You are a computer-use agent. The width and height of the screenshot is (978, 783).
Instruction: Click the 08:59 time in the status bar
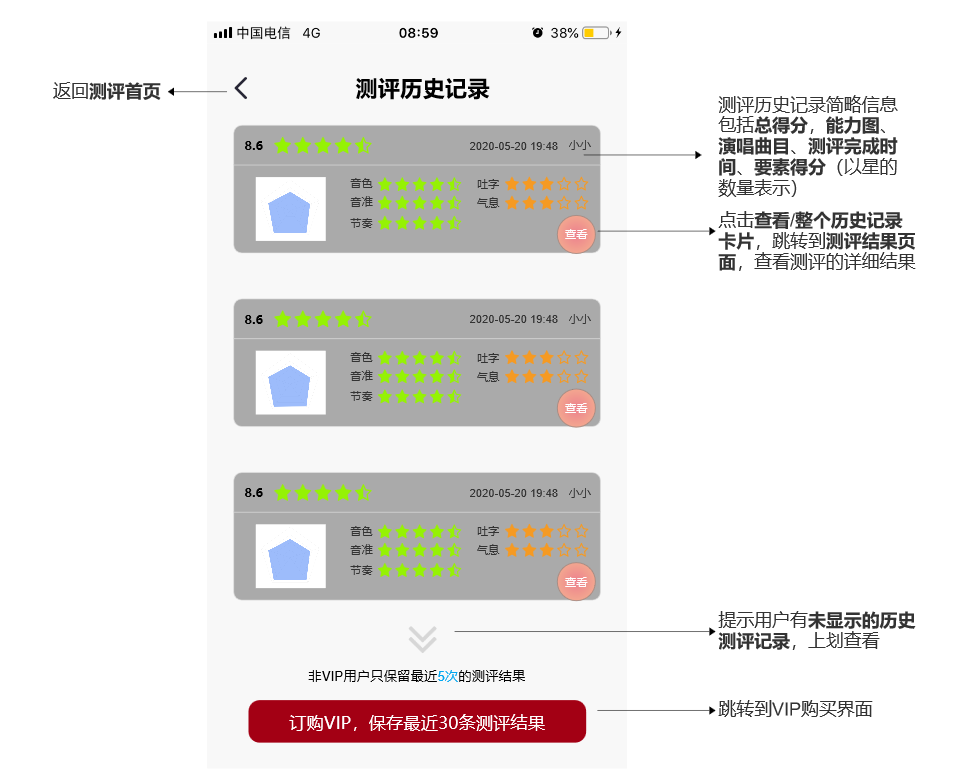[x=419, y=33]
